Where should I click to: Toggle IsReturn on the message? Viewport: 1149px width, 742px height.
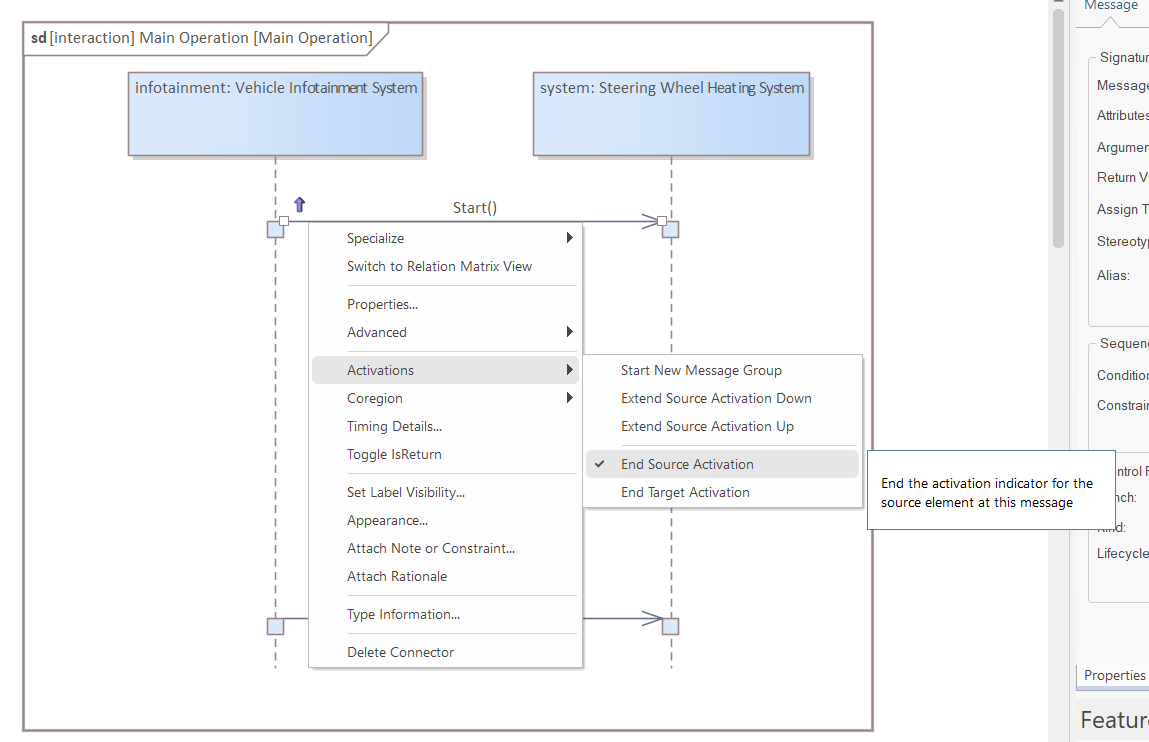[x=394, y=454]
